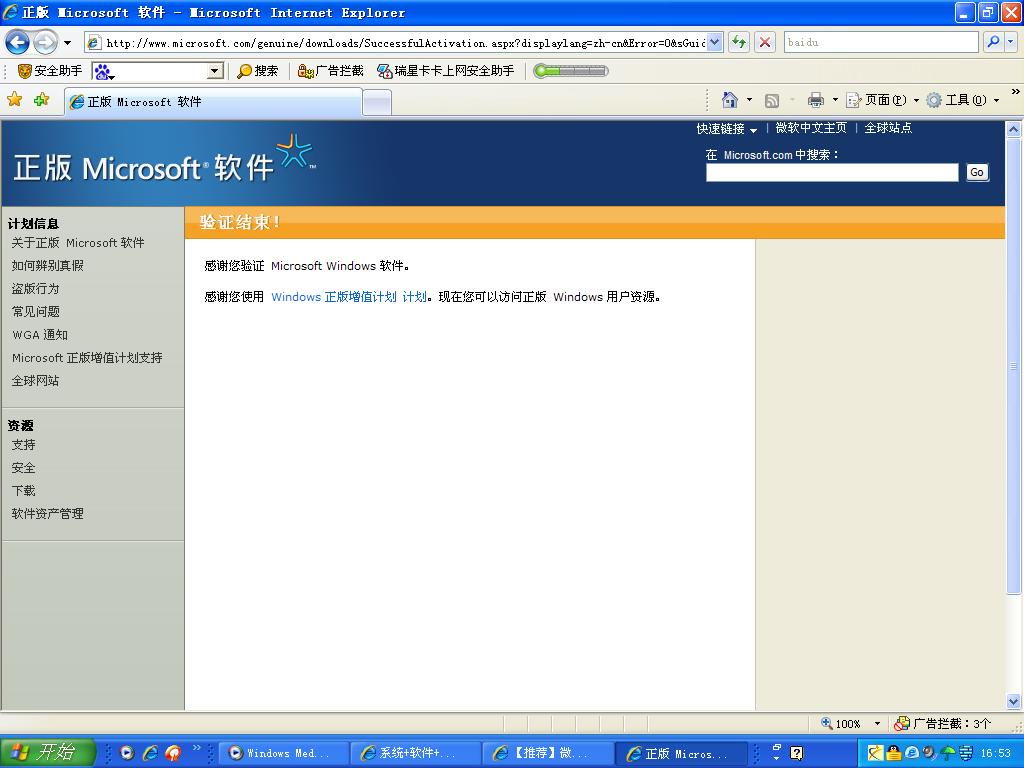
Task: Open WGA 通知 sidebar link
Action: point(40,335)
